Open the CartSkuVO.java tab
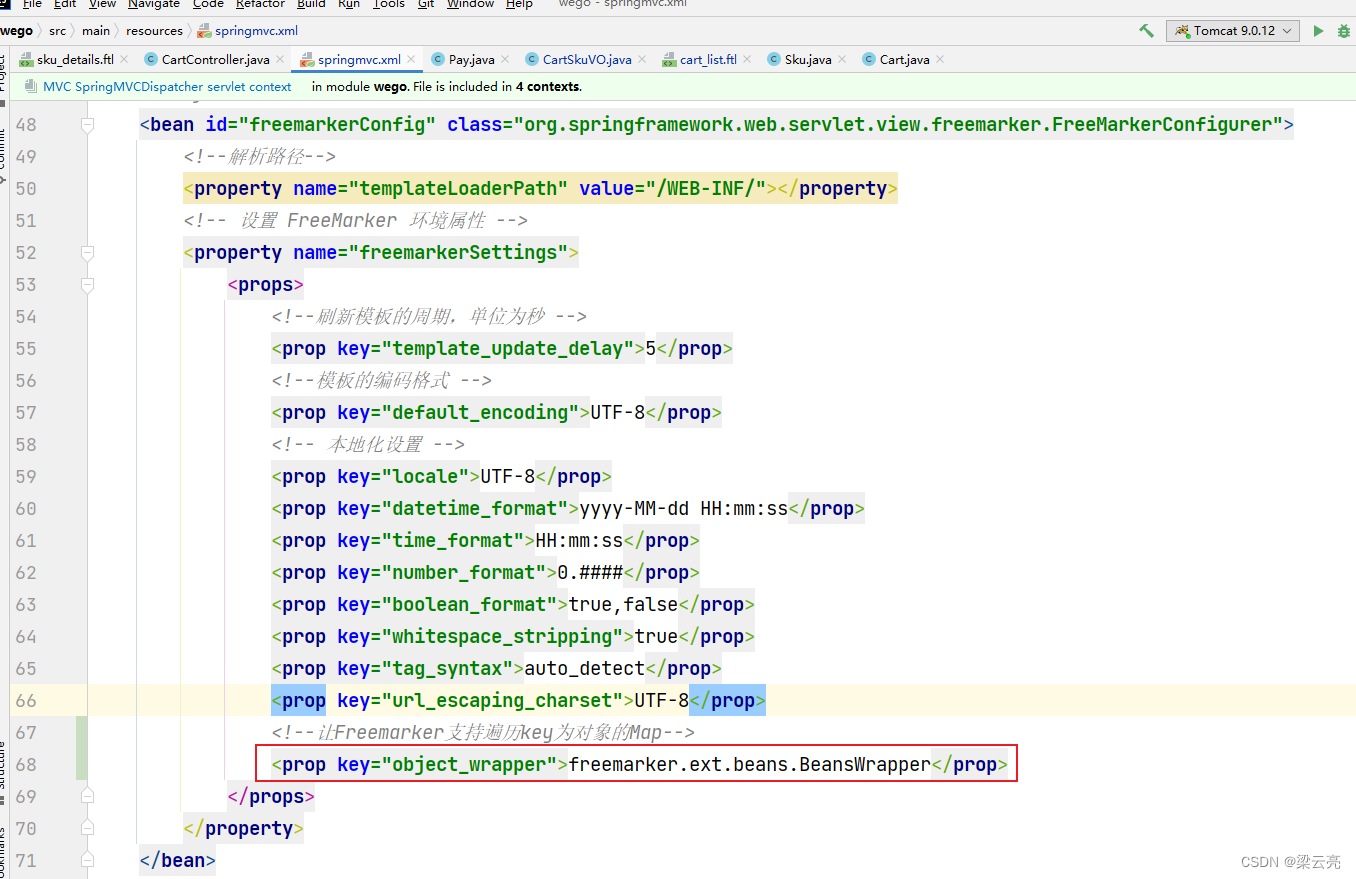Viewport: 1356px width, 879px height. click(587, 60)
